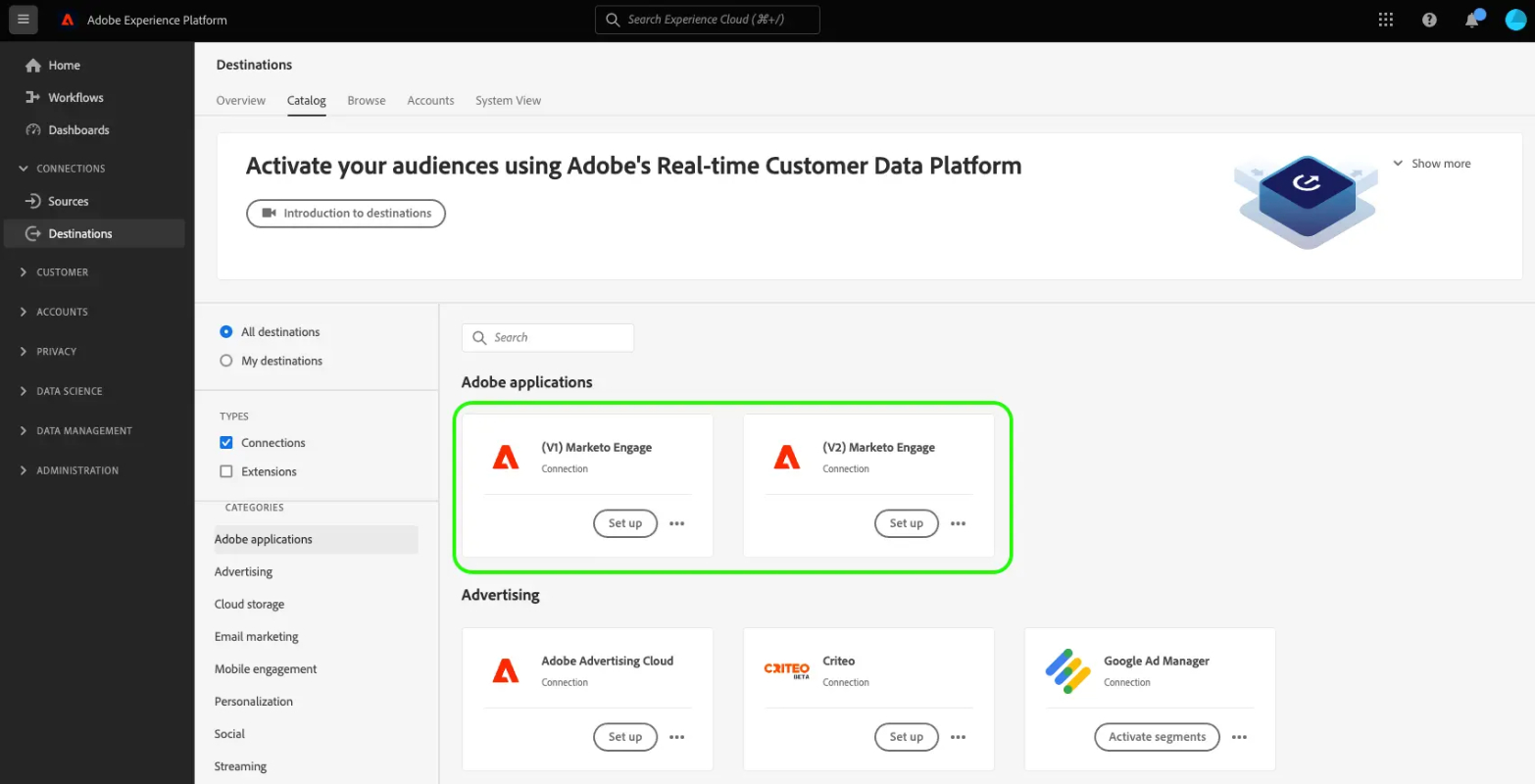The image size is (1535, 784).
Task: Open the Accounts tab
Action: [x=431, y=101]
